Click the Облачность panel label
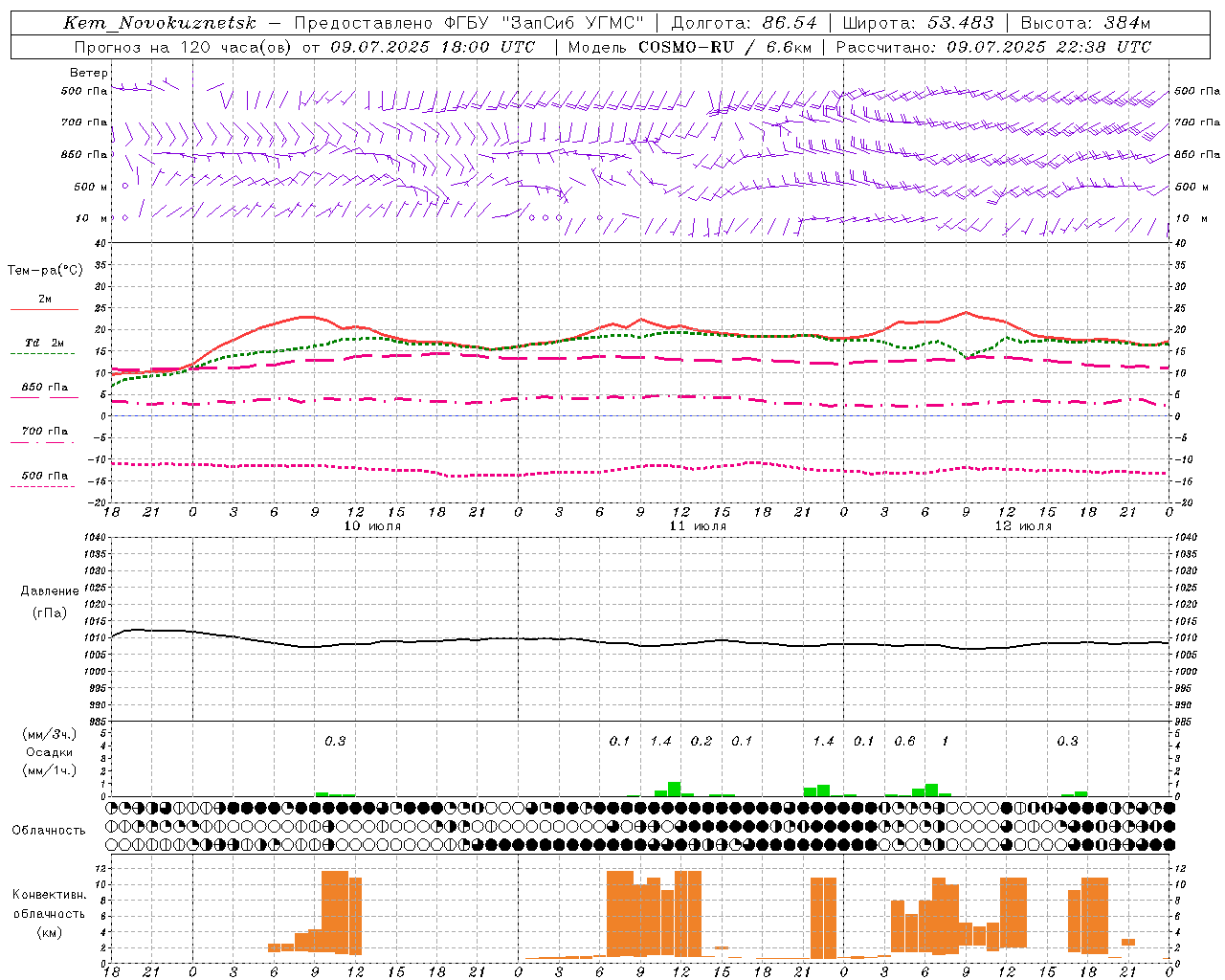This screenshot has width=1225, height=980. coord(49,830)
